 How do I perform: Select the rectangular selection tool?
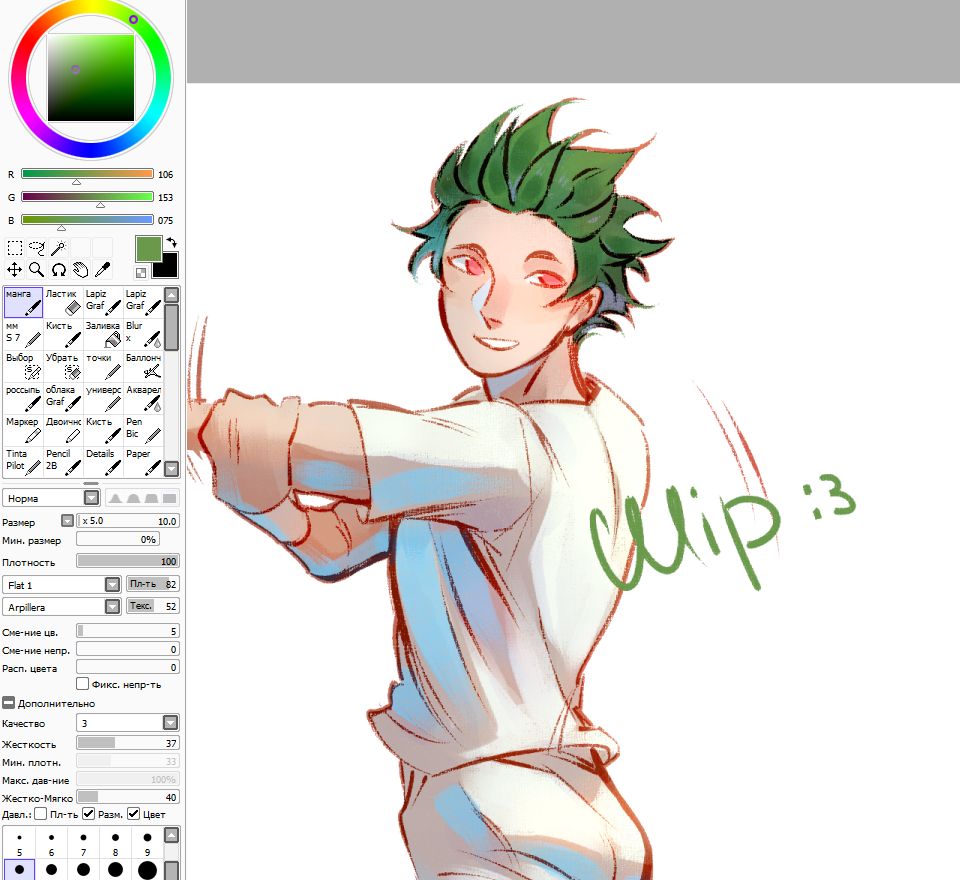15,247
